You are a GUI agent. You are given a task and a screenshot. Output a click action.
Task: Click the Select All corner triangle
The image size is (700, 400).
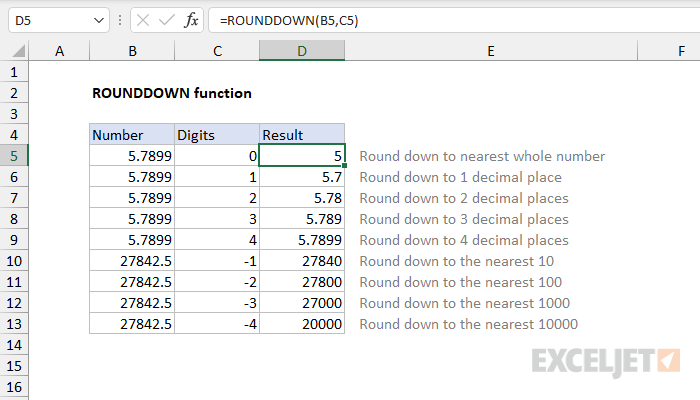[18, 51]
